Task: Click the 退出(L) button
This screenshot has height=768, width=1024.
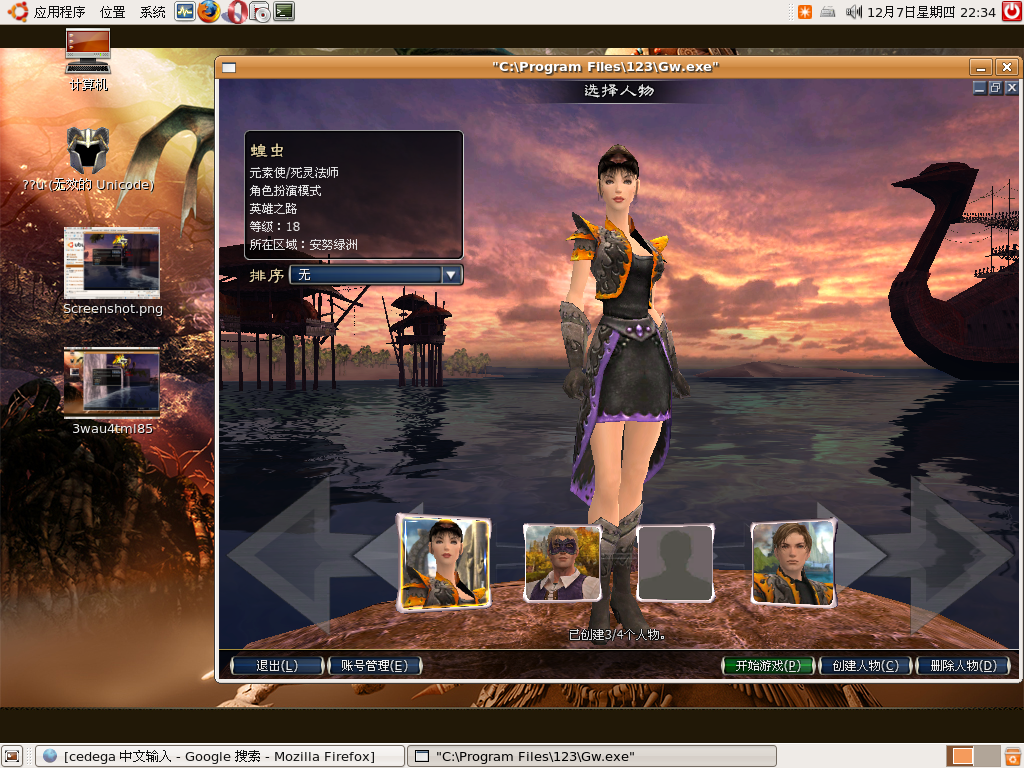Action: tap(277, 665)
